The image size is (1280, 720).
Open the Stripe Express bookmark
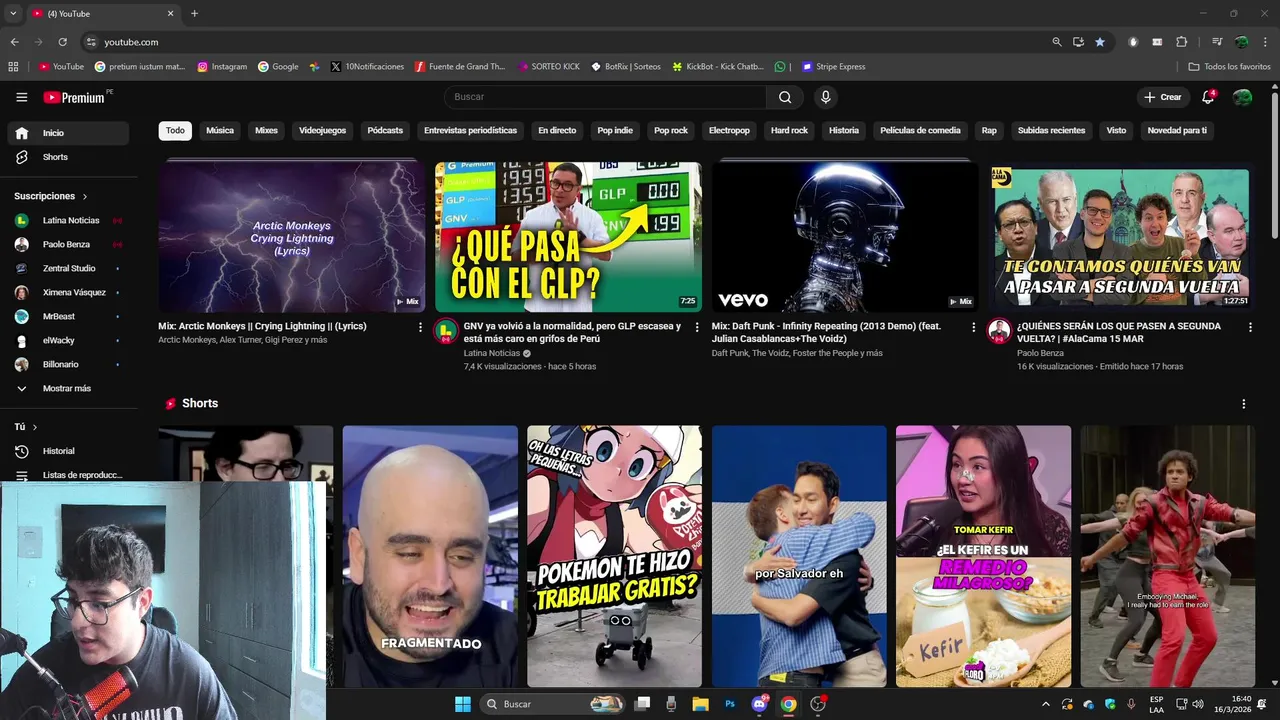click(833, 67)
